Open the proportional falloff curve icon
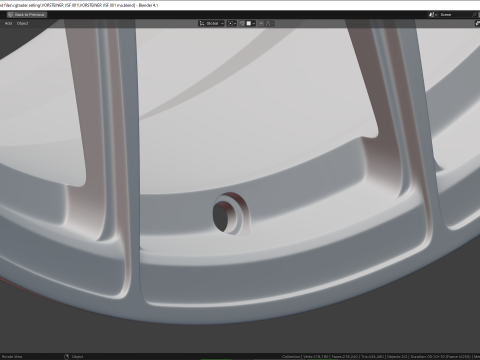Screen dimensions: 480x360 [x=269, y=23]
